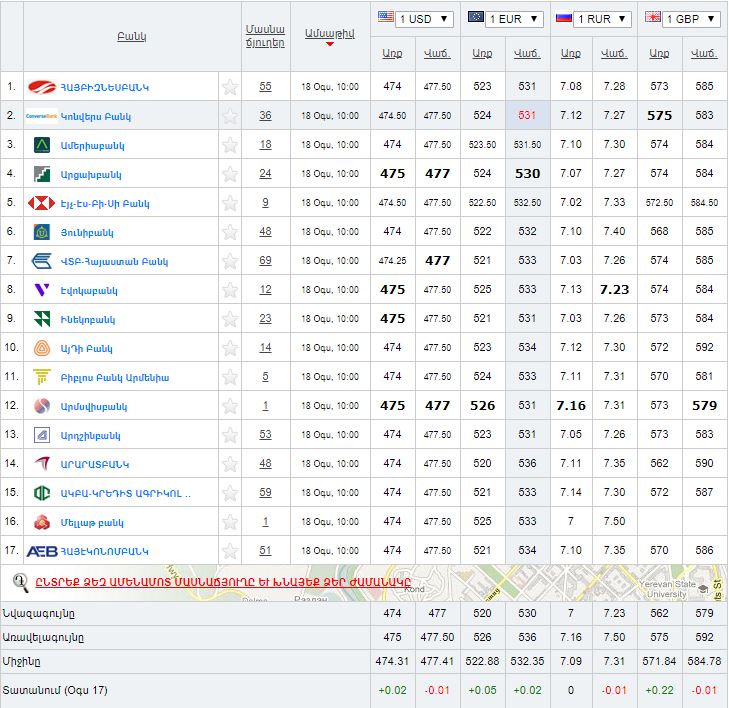Click the HSBC bank logo icon
Image resolution: width=729 pixels, height=708 pixels.
pos(41,203)
